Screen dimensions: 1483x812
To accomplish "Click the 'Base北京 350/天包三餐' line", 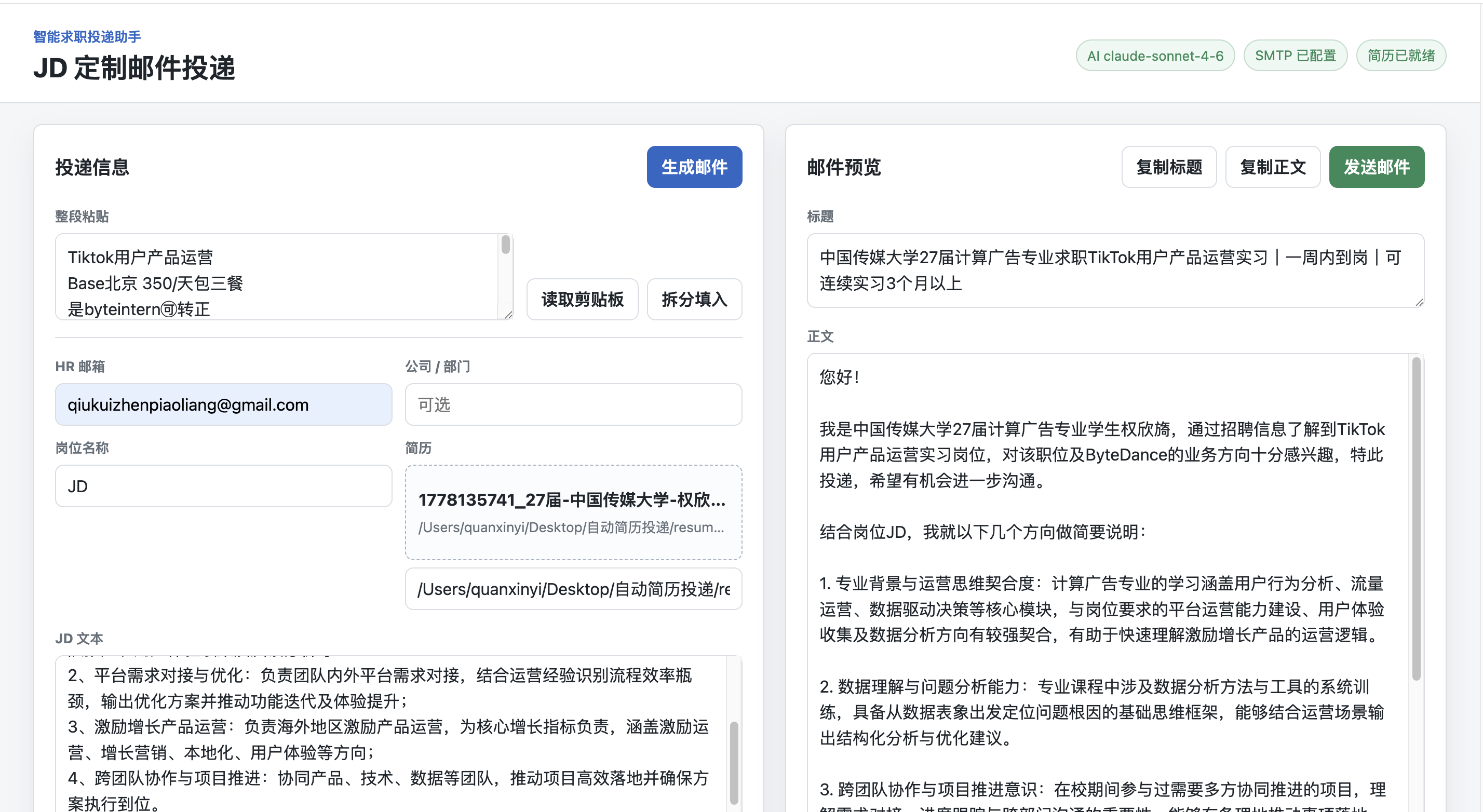I will [x=155, y=283].
